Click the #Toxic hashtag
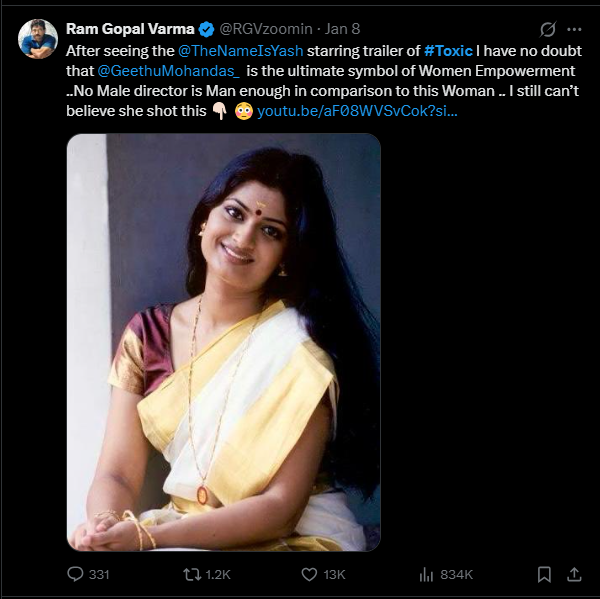This screenshot has height=599, width=600. (448, 50)
